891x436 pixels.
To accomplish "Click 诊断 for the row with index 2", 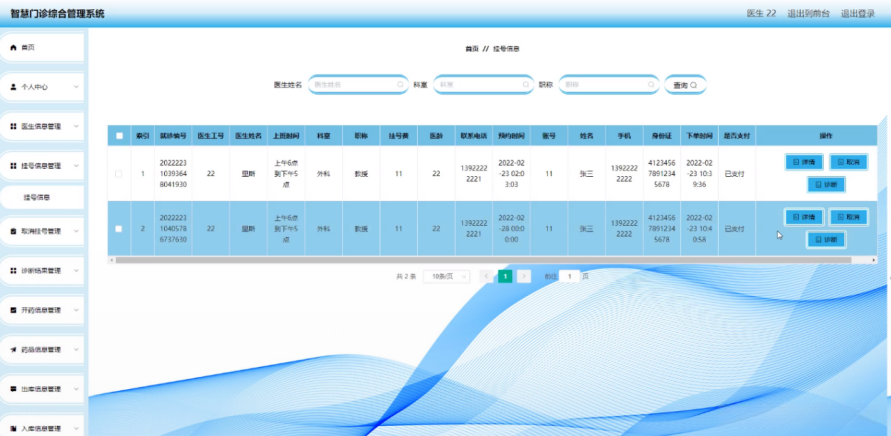I will tap(826, 239).
